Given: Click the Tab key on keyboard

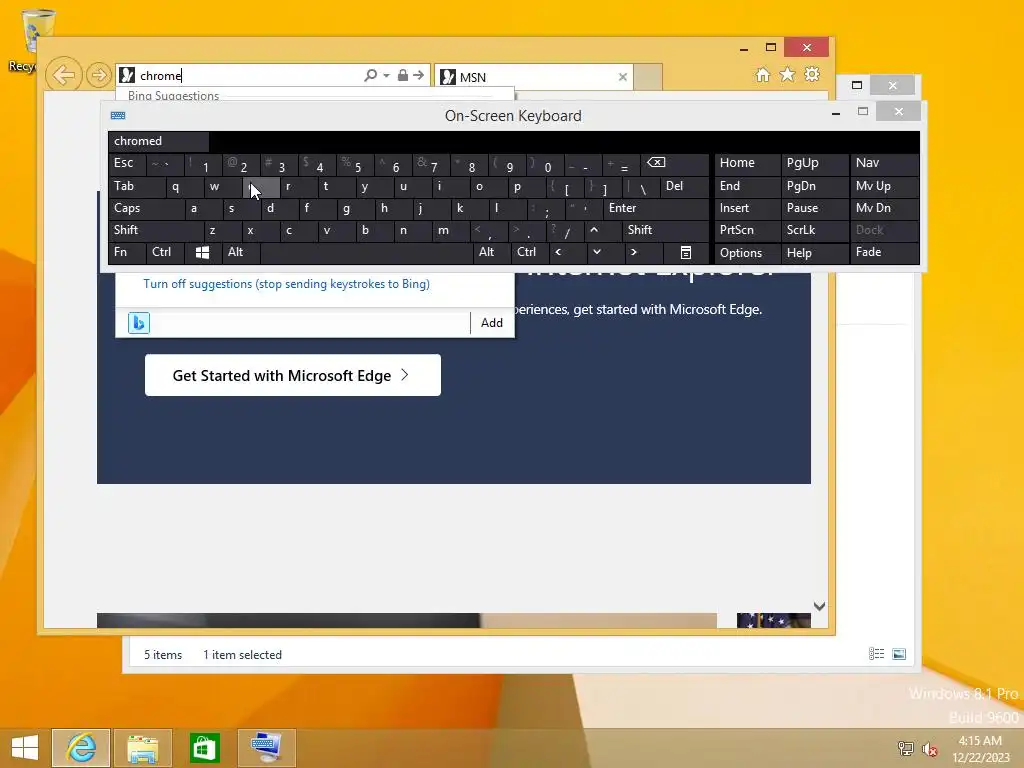Looking at the screenshot, I should 136,187.
